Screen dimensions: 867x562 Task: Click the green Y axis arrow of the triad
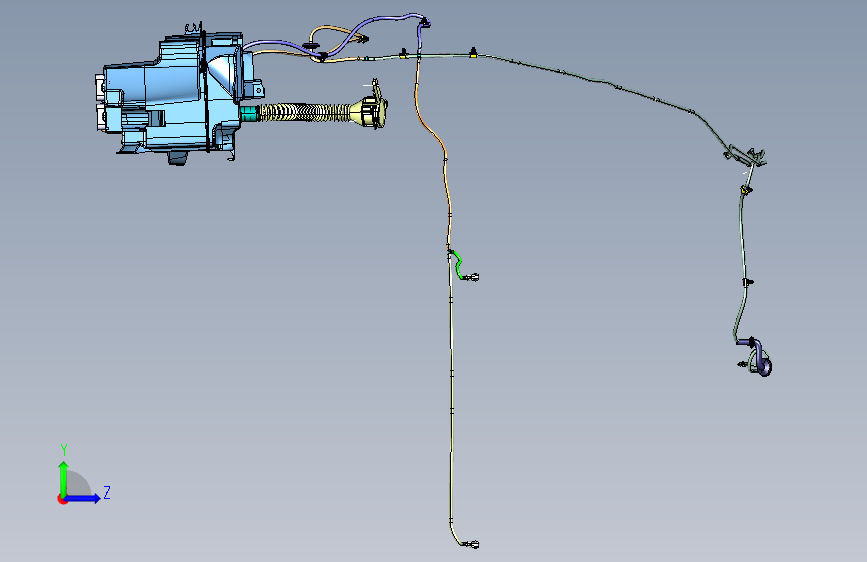click(64, 478)
